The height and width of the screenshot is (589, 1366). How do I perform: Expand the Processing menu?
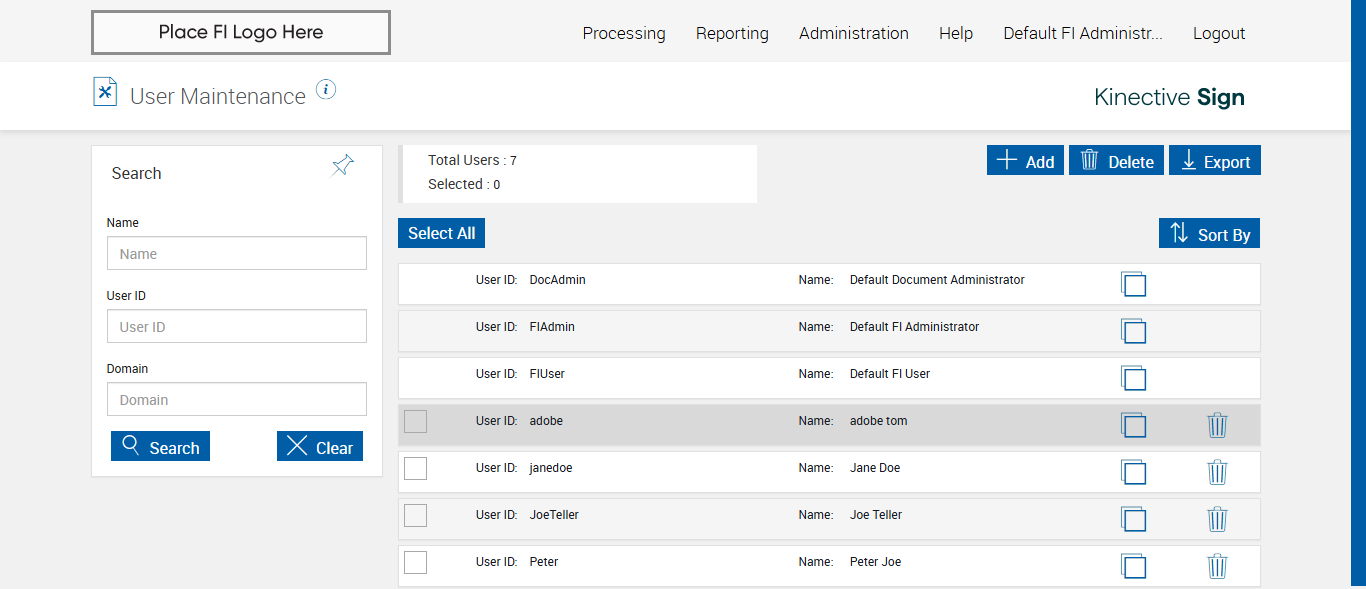tap(623, 33)
